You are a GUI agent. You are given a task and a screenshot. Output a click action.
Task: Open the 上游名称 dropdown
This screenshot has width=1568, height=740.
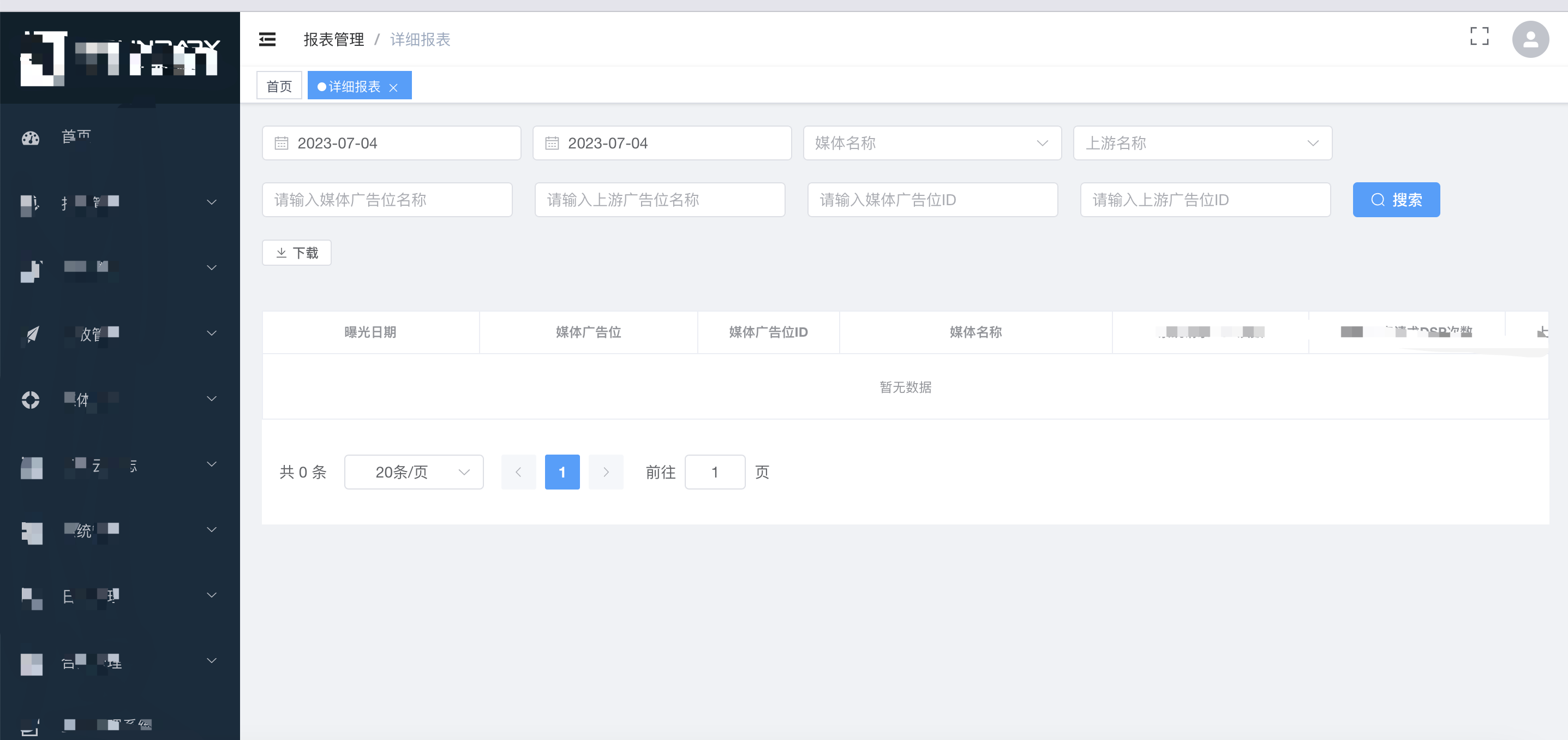(1202, 143)
